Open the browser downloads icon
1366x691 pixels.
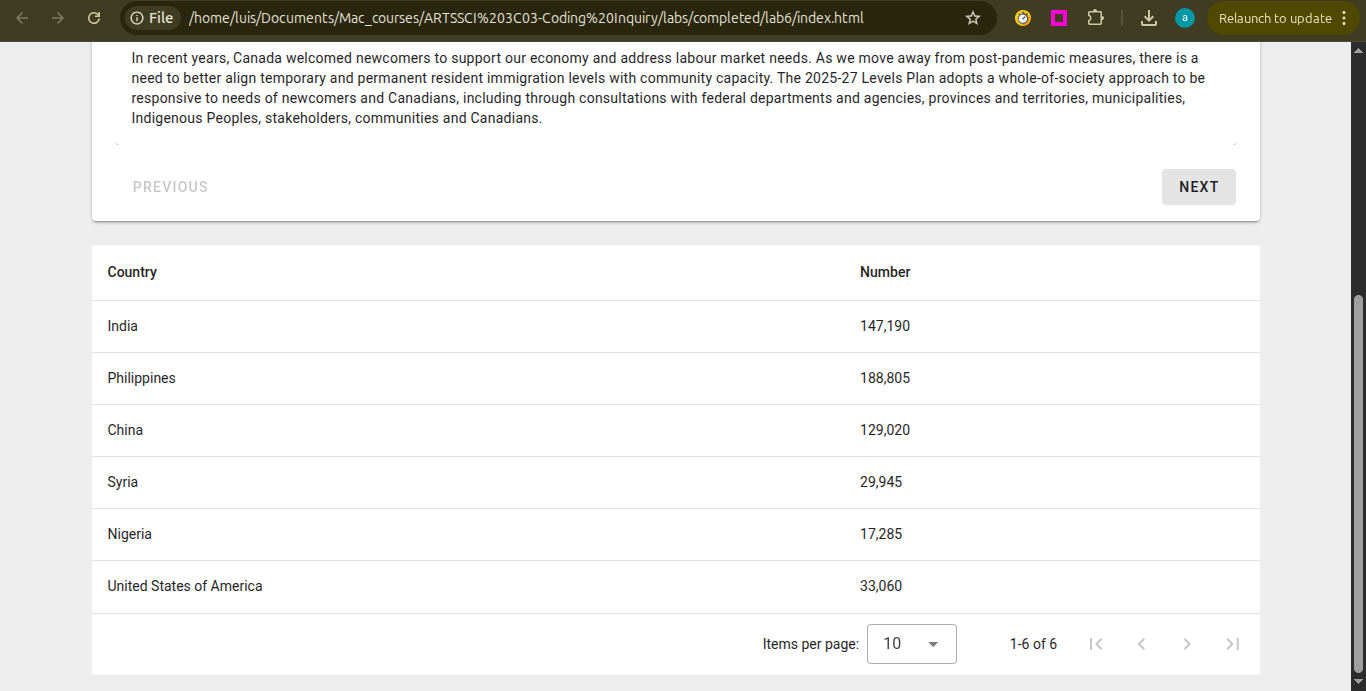click(1149, 18)
